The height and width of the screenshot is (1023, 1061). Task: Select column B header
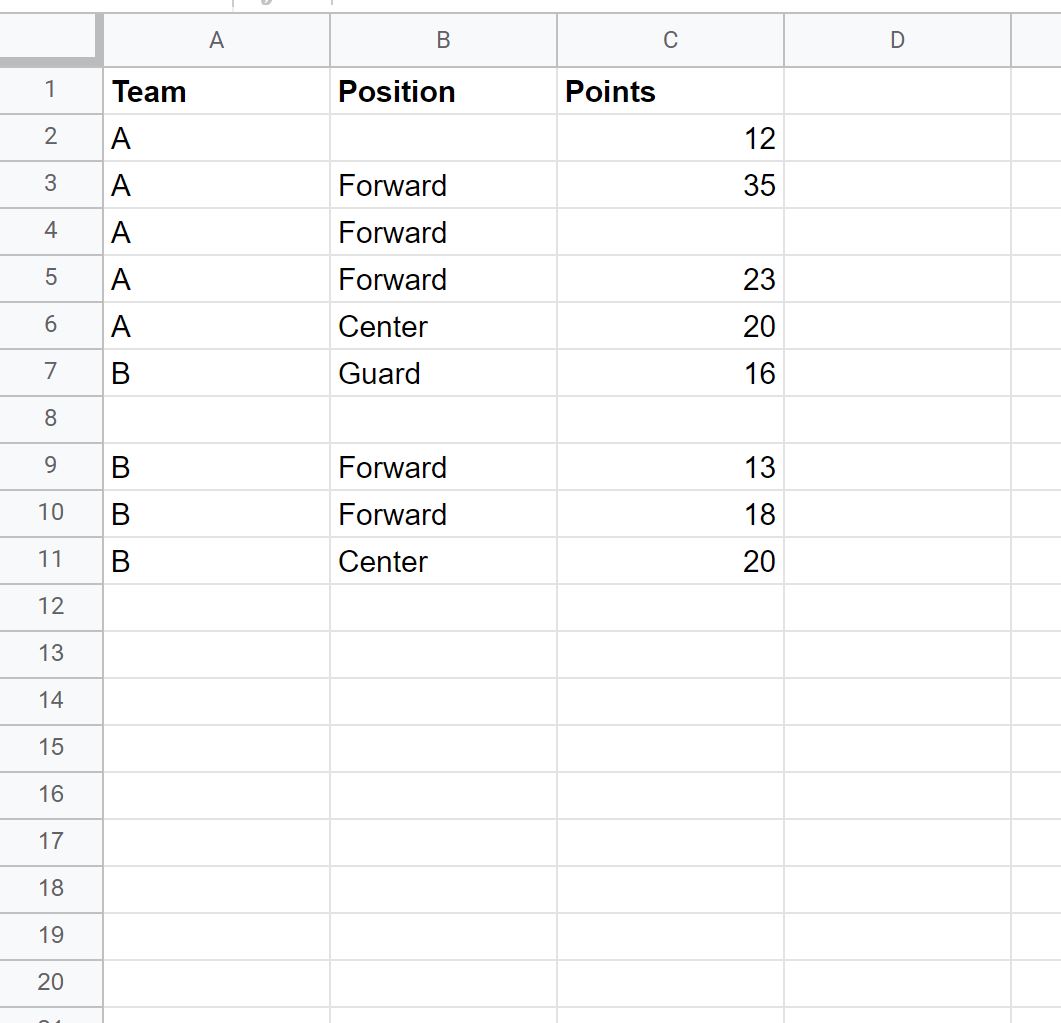click(443, 40)
